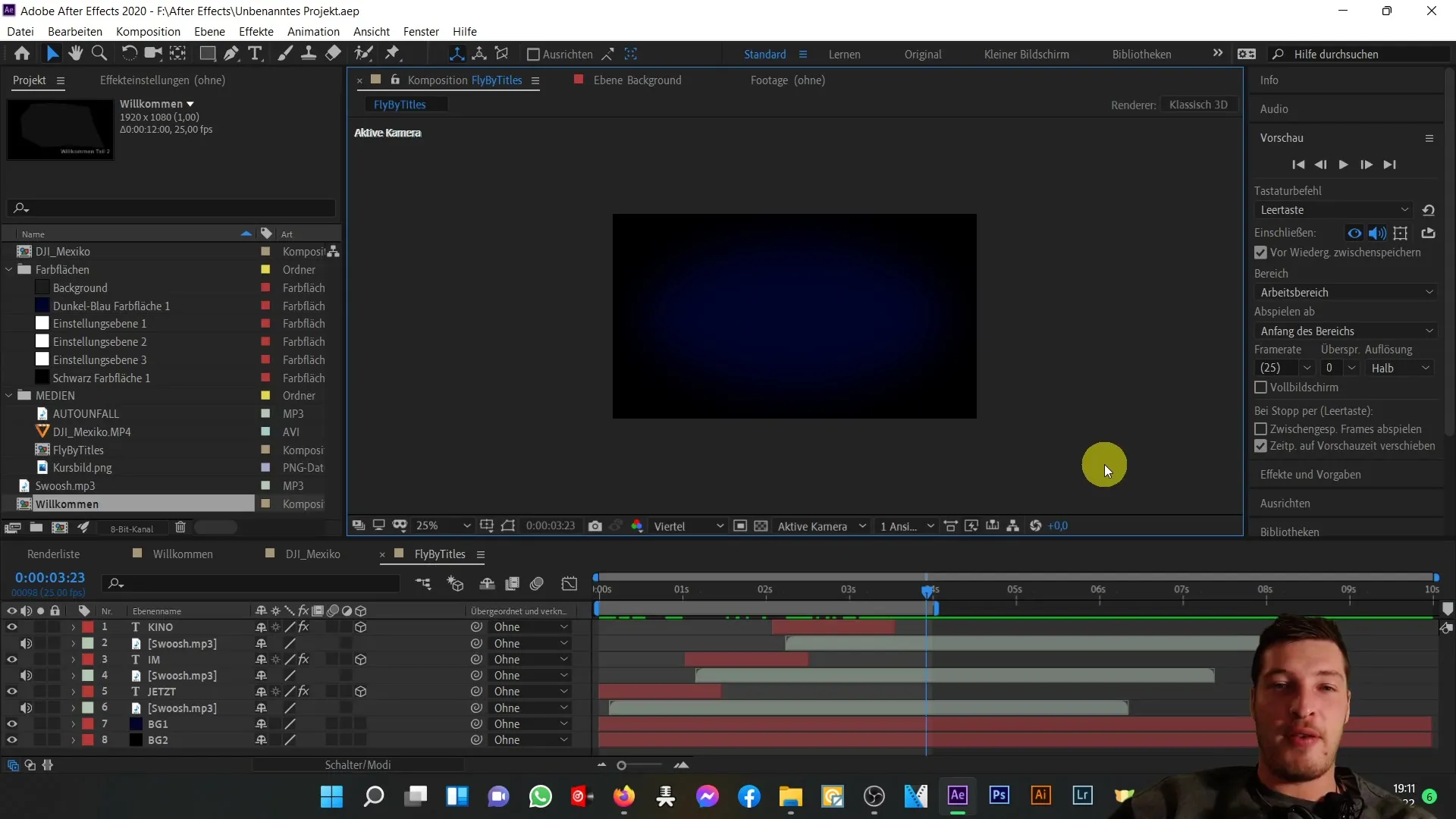1456x819 pixels.
Task: Toggle visibility of KINO layer
Action: 12,627
